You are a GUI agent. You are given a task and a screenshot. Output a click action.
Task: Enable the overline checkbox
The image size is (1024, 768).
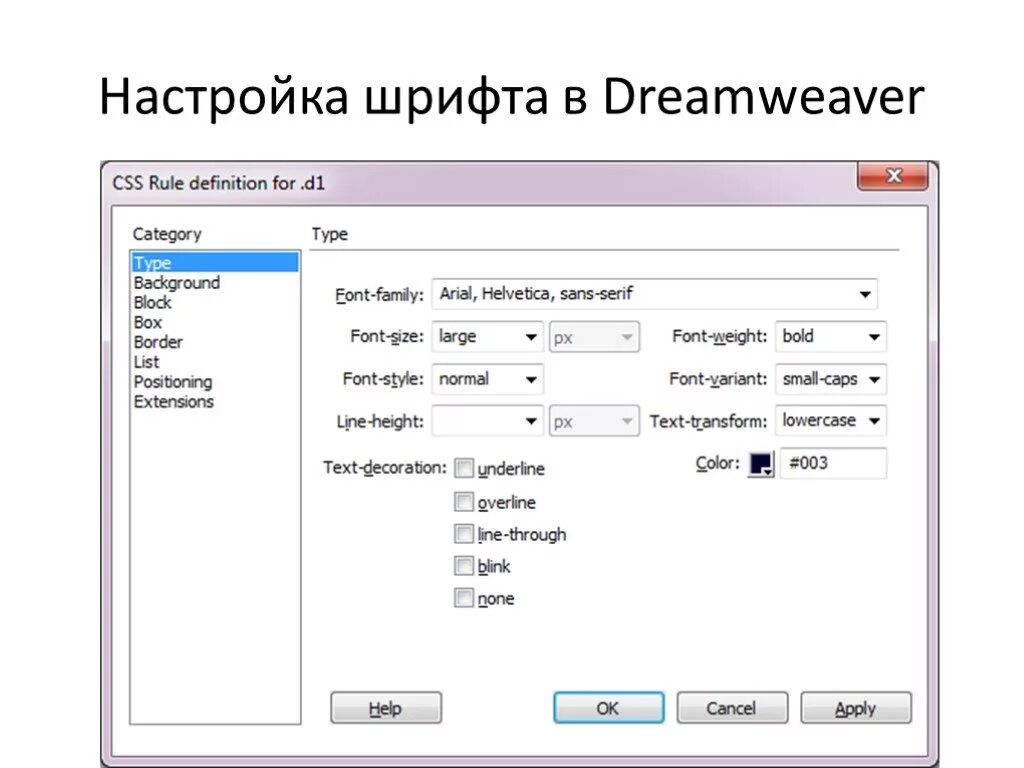tap(464, 502)
